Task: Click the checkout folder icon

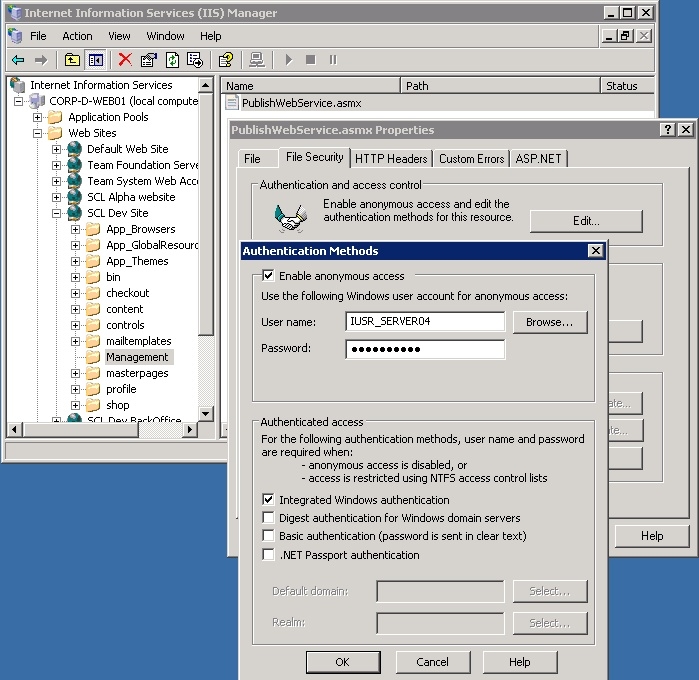Action: click(93, 293)
